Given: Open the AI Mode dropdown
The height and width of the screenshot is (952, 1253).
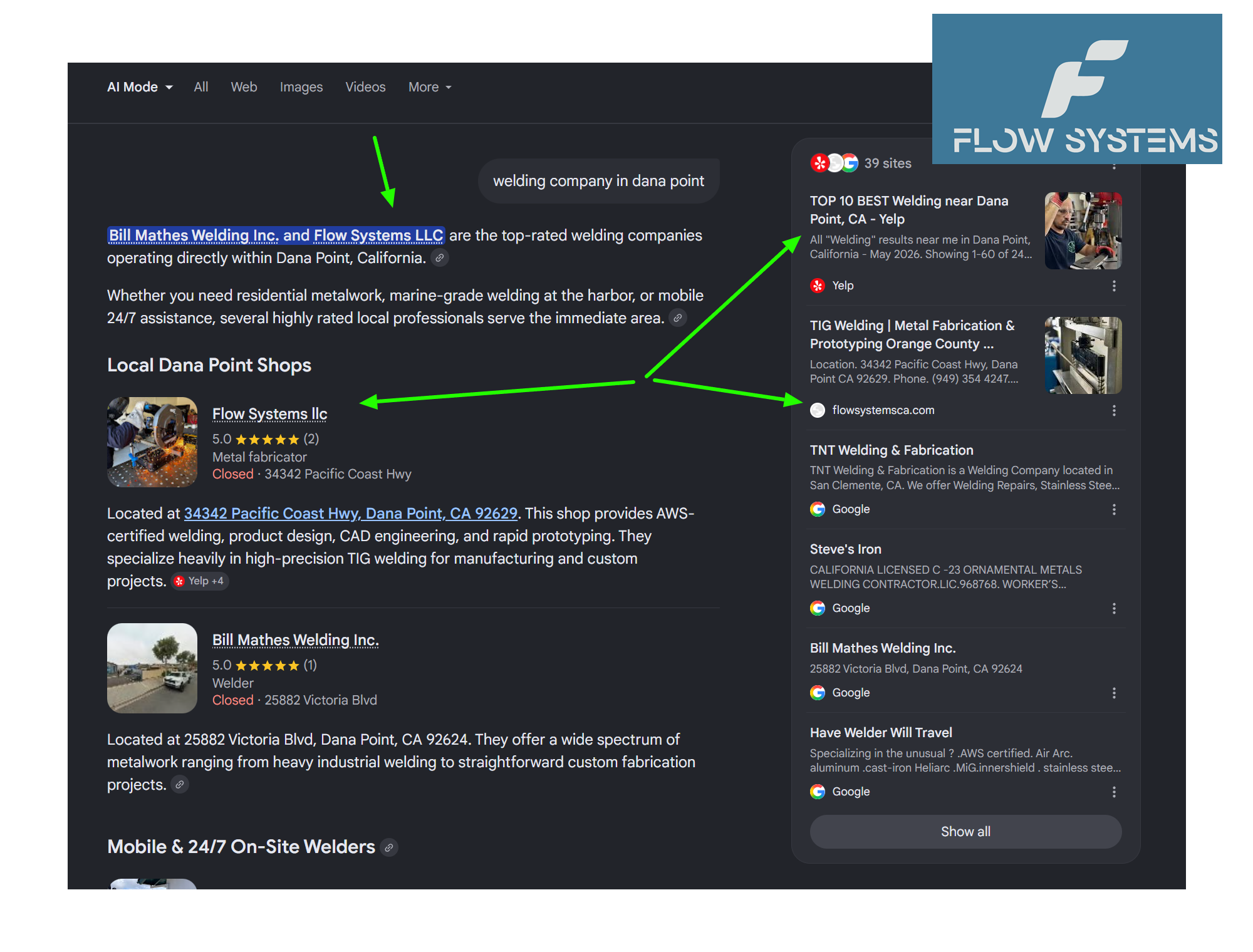Looking at the screenshot, I should coord(140,87).
